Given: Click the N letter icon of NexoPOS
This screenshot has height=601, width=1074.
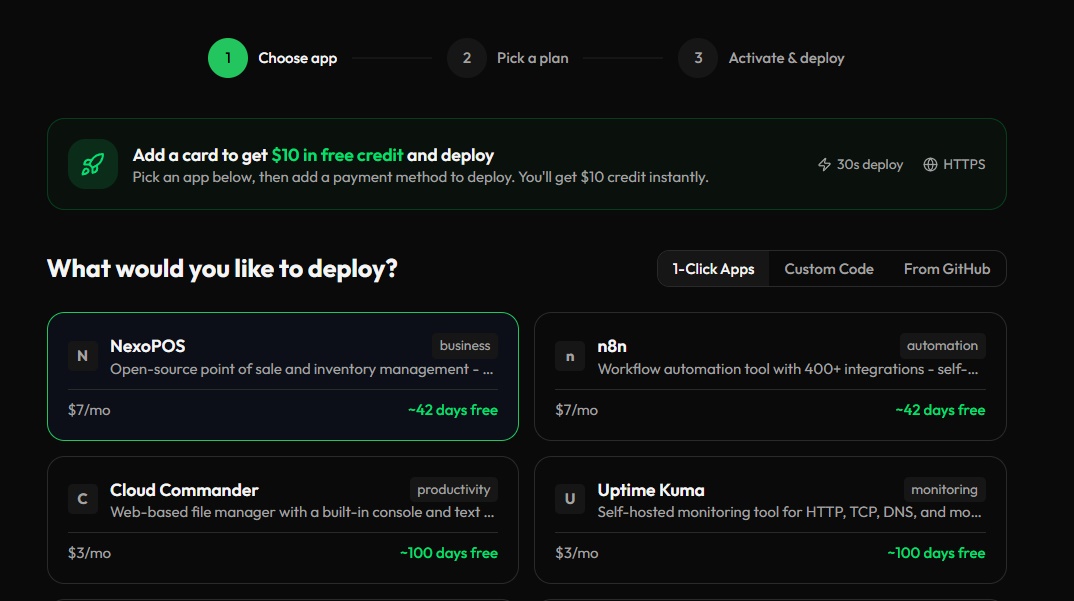Looking at the screenshot, I should 82,356.
